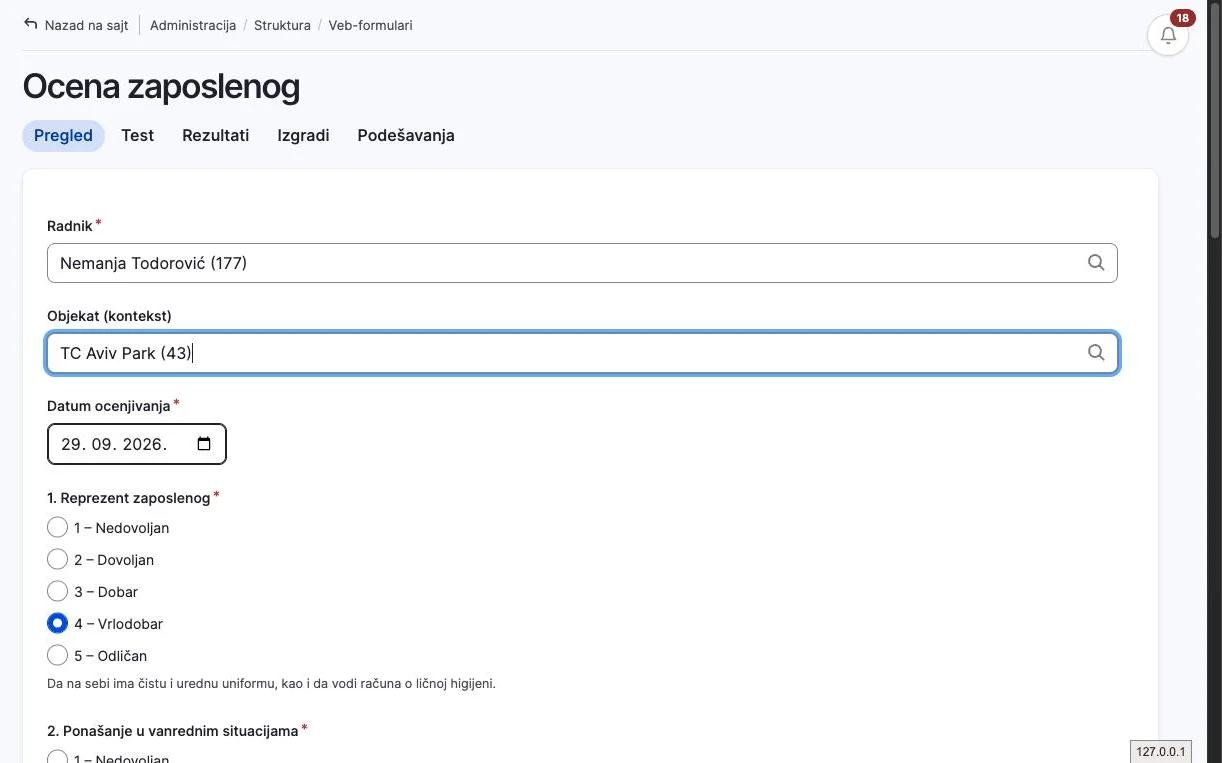Open the Veb-formulari breadcrumb link
Image resolution: width=1222 pixels, height=763 pixels.
[x=370, y=25]
